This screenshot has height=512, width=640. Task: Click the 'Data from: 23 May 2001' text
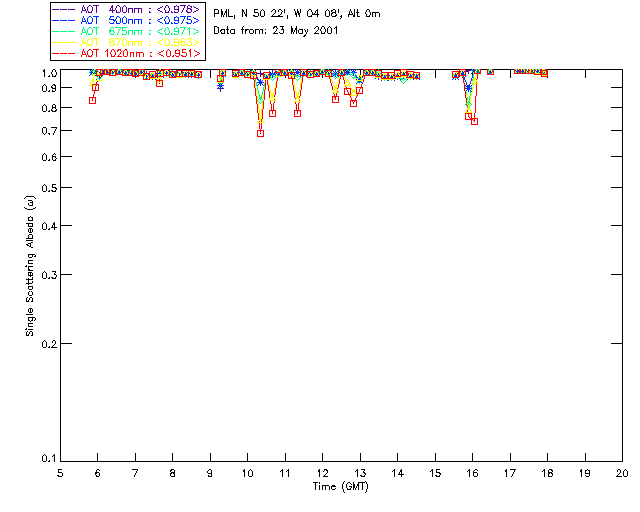pyautogui.click(x=276, y=31)
